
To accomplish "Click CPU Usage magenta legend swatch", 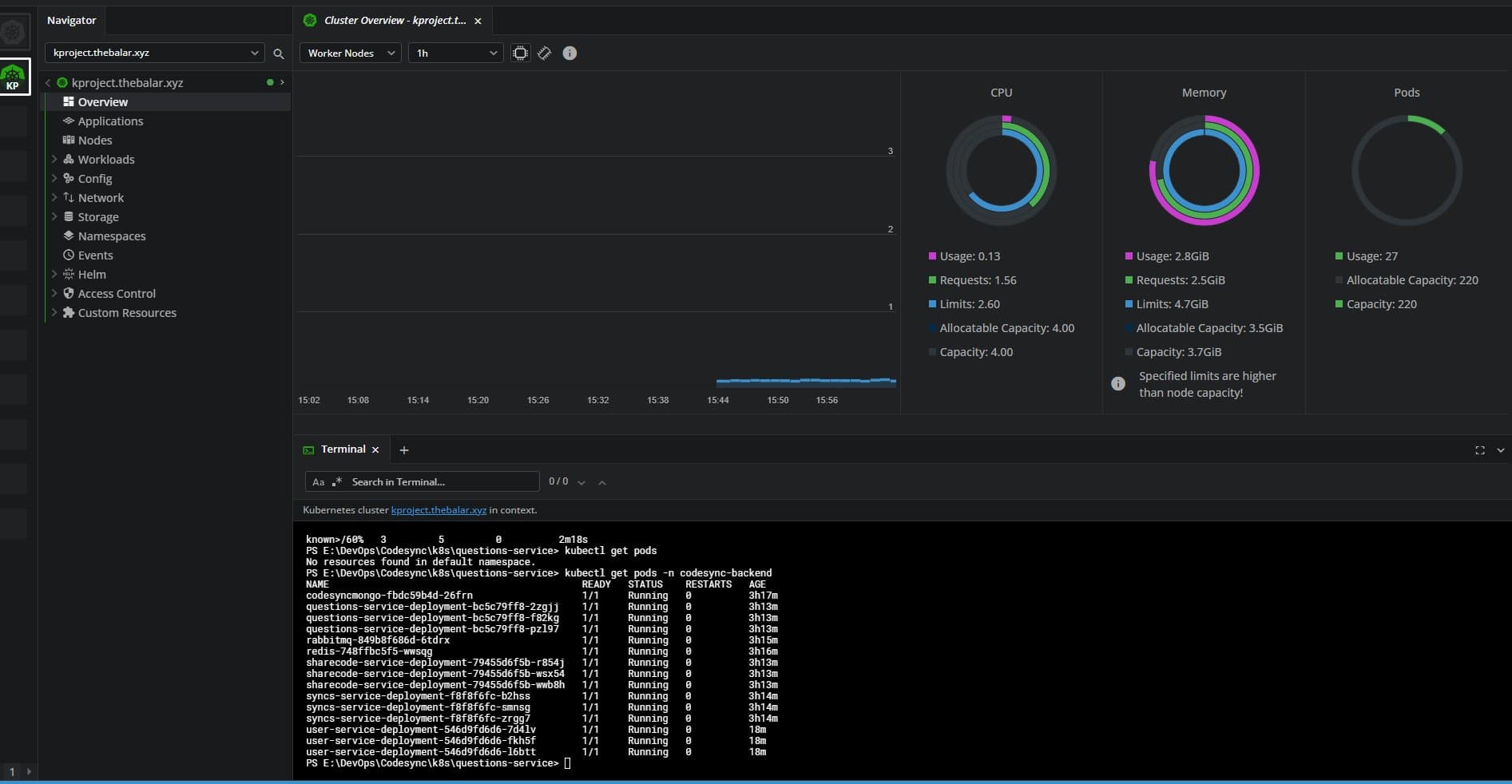I will pyautogui.click(x=932, y=256).
